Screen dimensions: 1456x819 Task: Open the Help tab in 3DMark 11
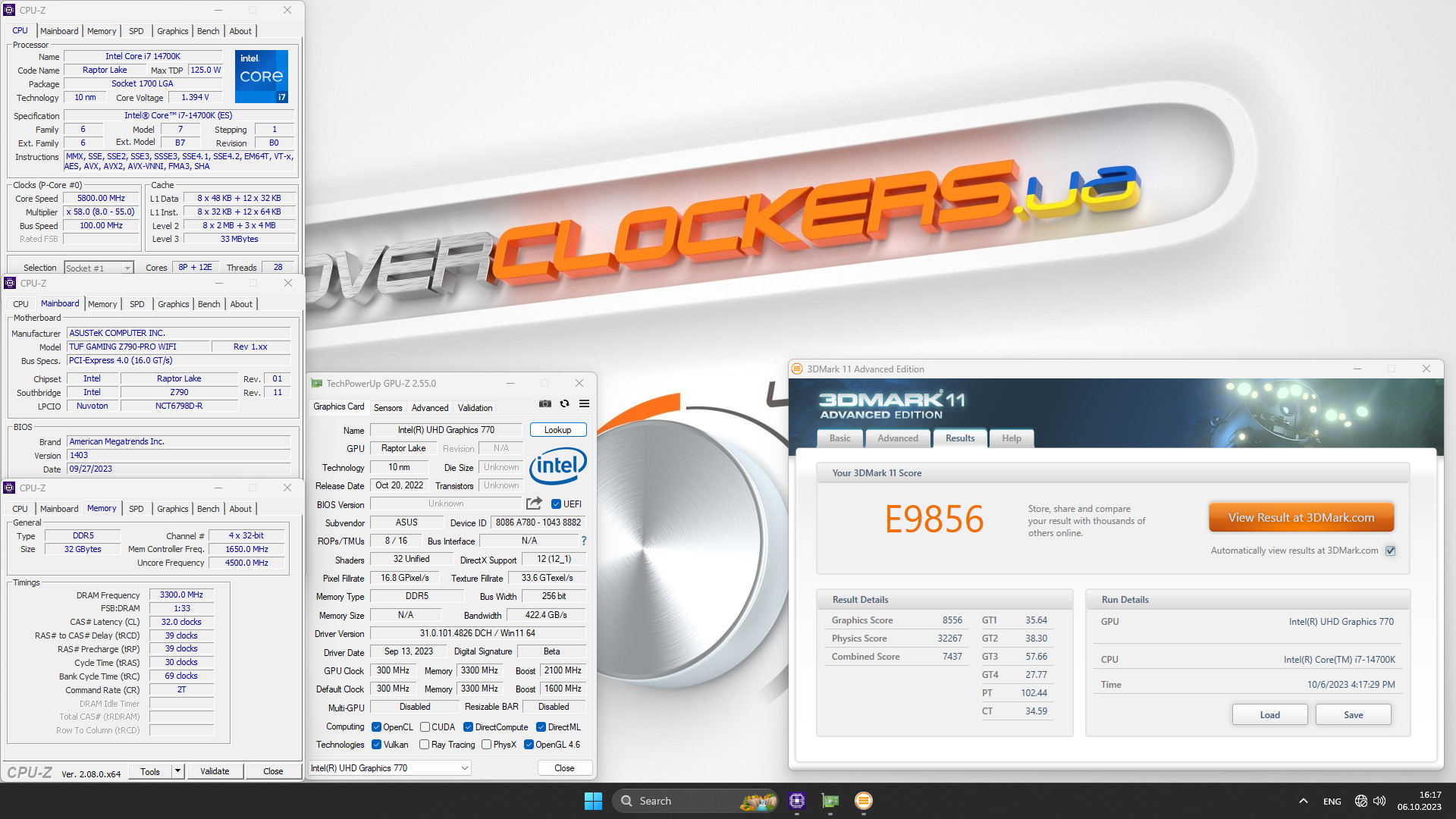point(1012,438)
